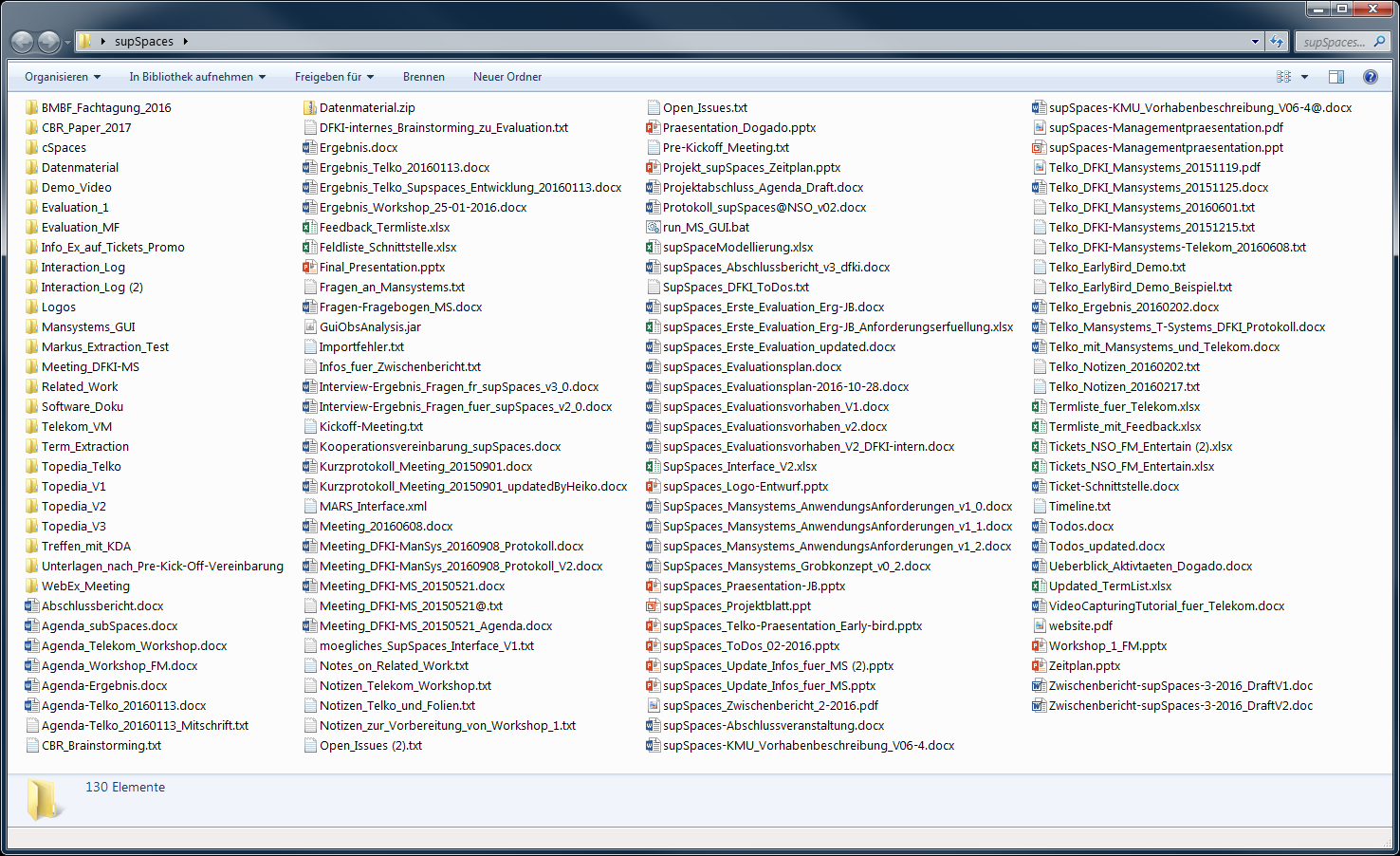Select the MARS_Interface.xml file icon
1400x856 pixels.
pyautogui.click(x=309, y=507)
